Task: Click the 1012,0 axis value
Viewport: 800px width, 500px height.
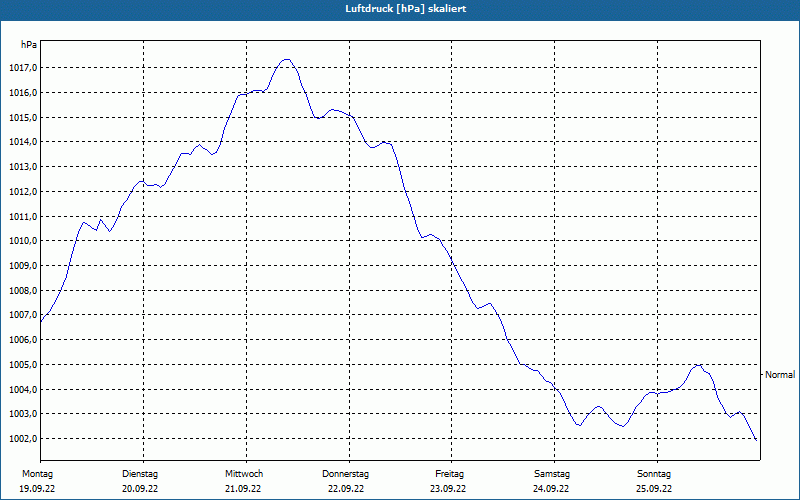Action: (23, 191)
